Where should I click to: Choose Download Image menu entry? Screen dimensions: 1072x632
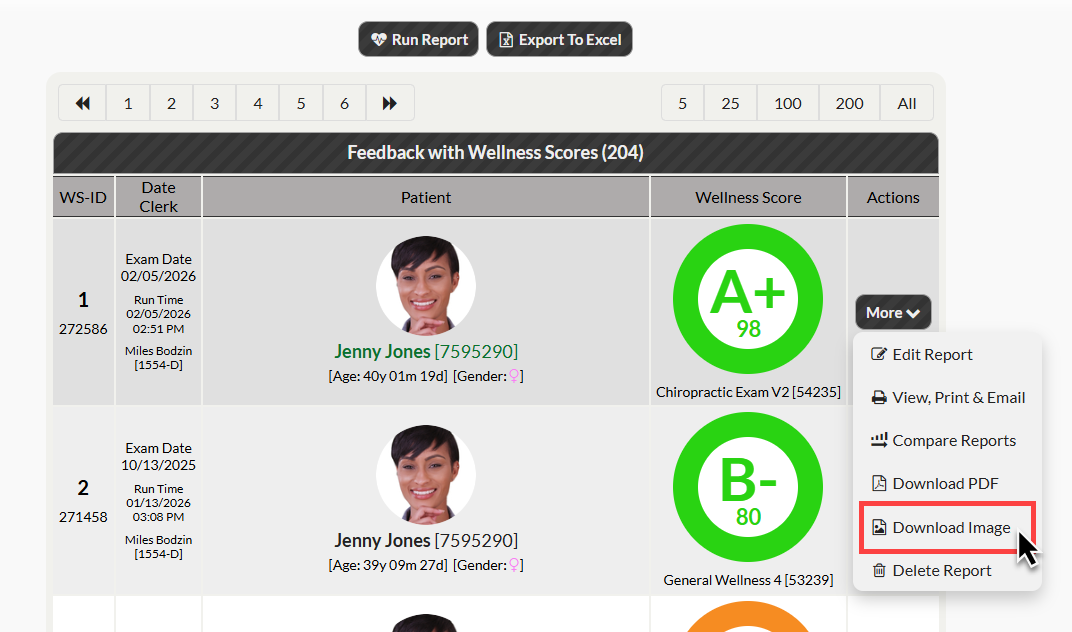pyautogui.click(x=948, y=527)
